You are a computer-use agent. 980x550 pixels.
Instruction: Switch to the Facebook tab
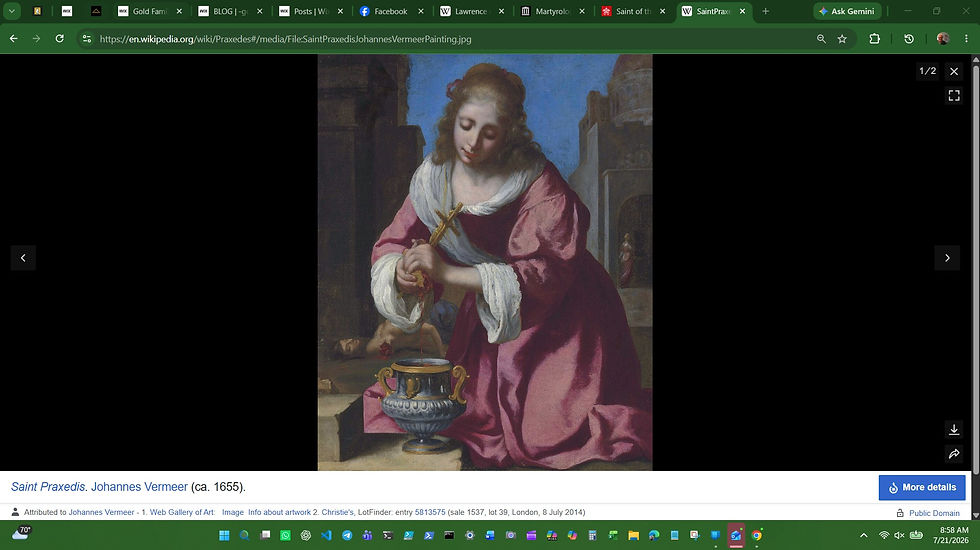tap(391, 11)
